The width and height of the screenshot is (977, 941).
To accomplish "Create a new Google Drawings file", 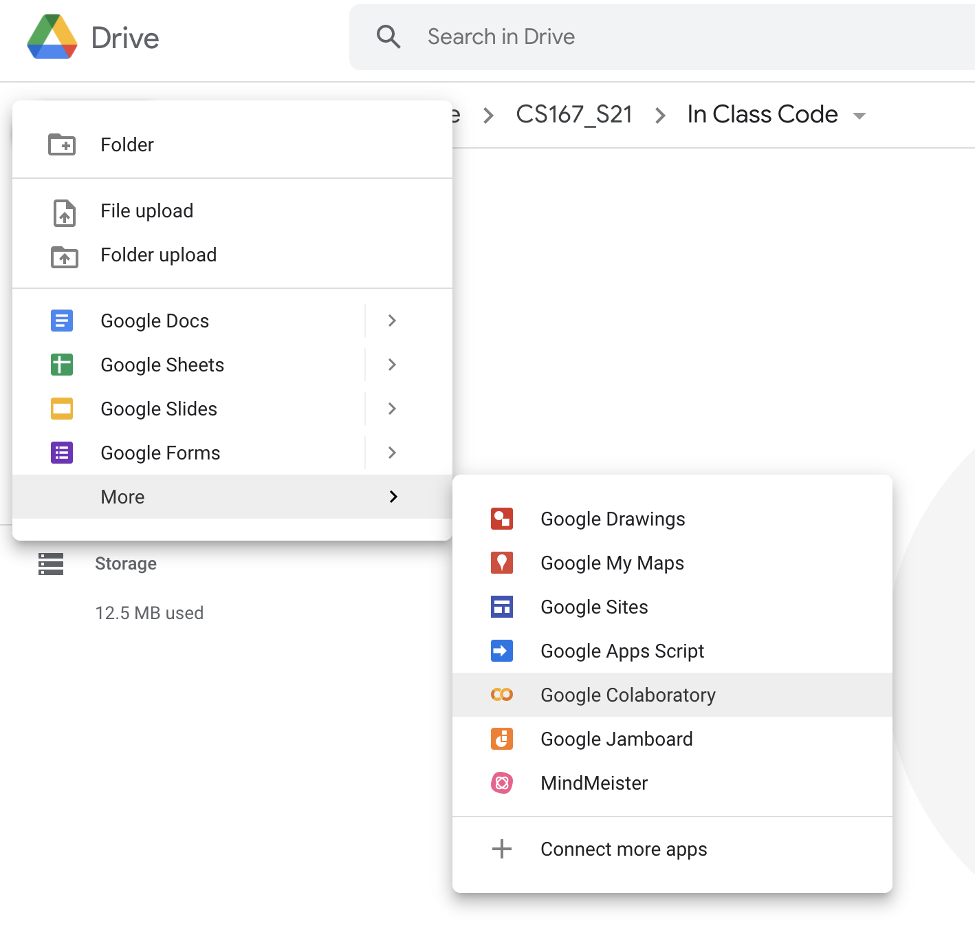I will [x=672, y=519].
